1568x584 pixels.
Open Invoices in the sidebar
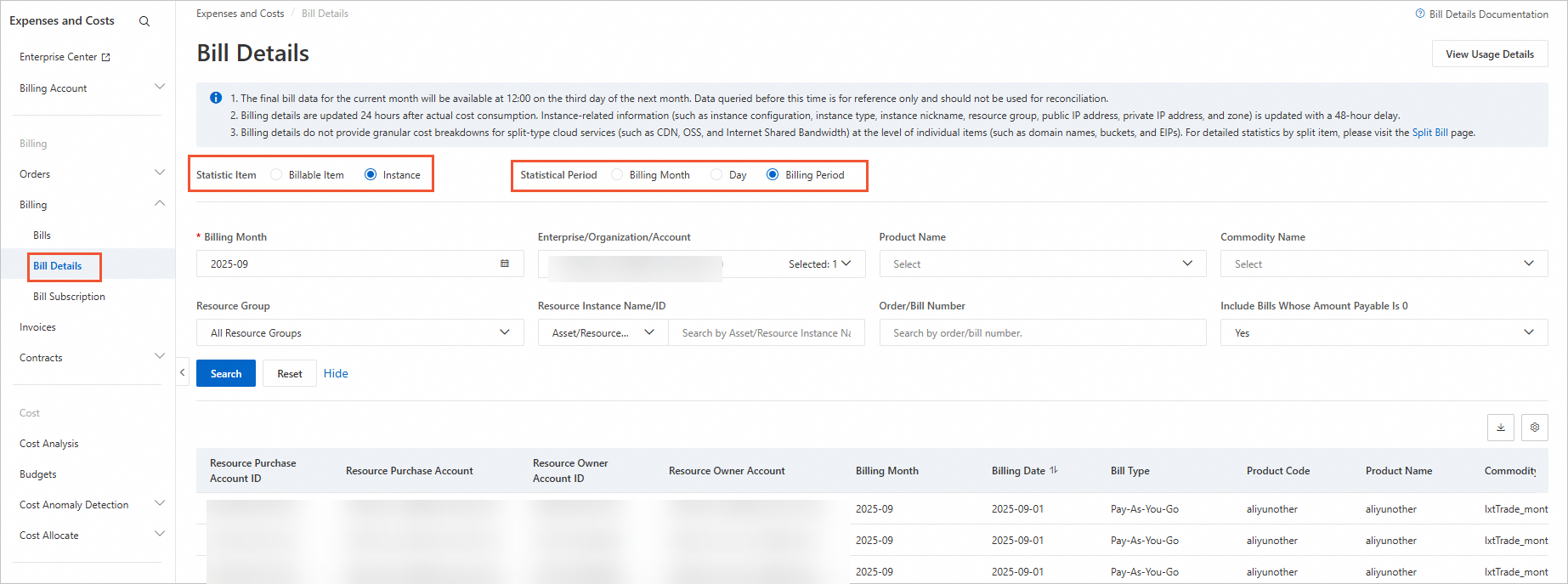[37, 327]
